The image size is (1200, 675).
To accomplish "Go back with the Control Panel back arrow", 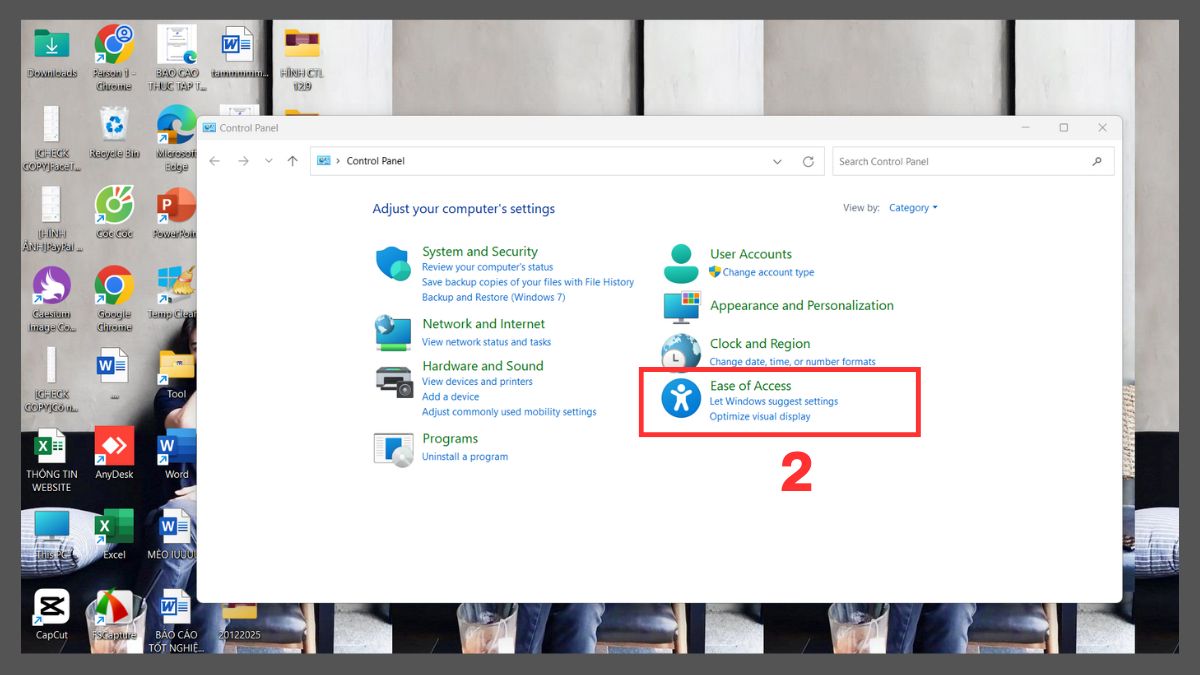I will tap(215, 161).
